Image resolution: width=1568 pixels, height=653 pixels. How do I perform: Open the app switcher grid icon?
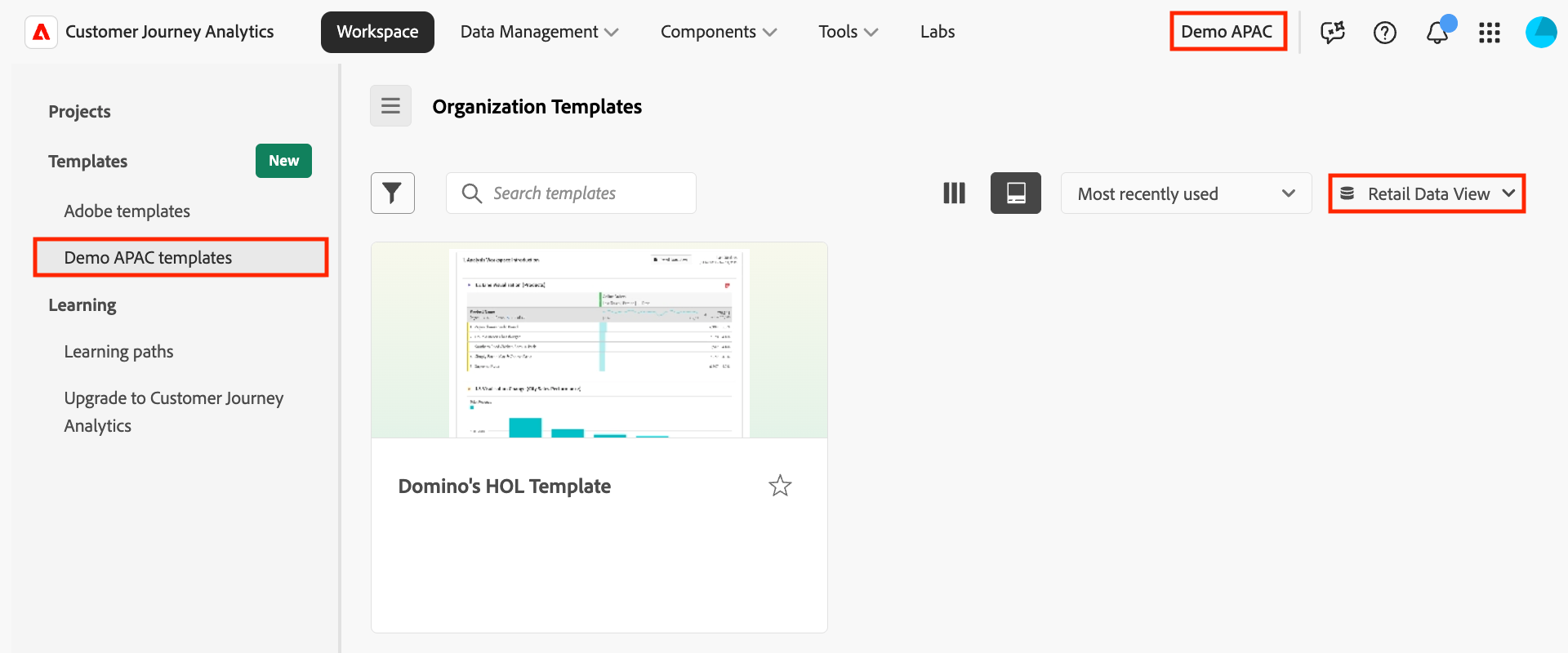click(1490, 32)
